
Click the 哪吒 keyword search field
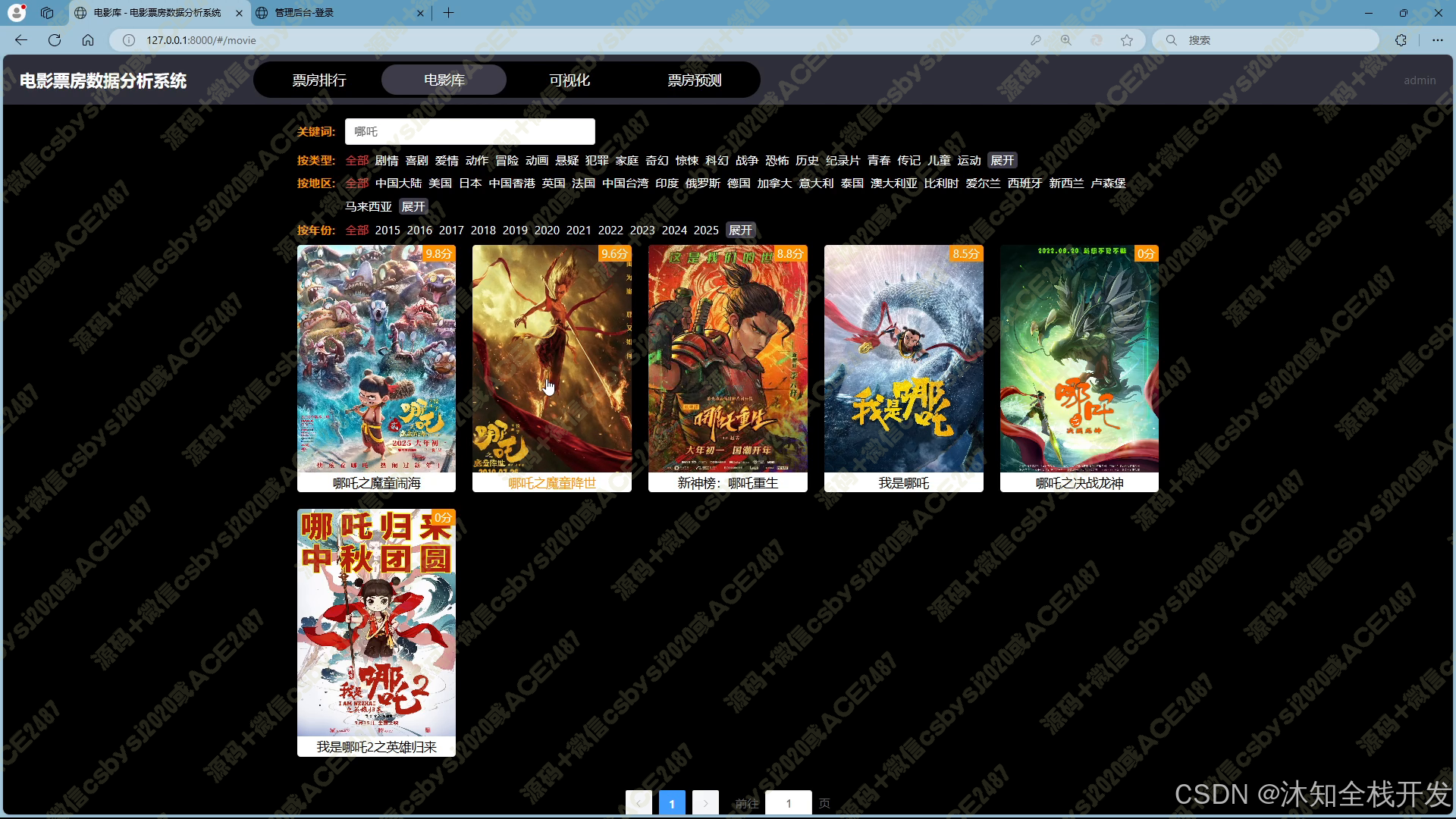pyautogui.click(x=470, y=132)
